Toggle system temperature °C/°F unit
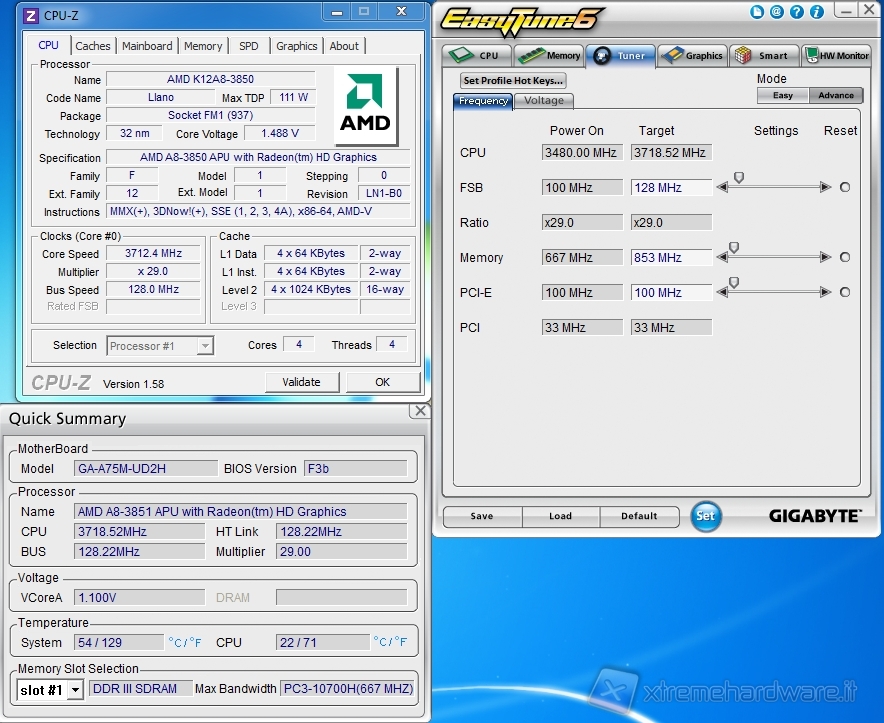Image resolution: width=884 pixels, height=723 pixels. [185, 642]
